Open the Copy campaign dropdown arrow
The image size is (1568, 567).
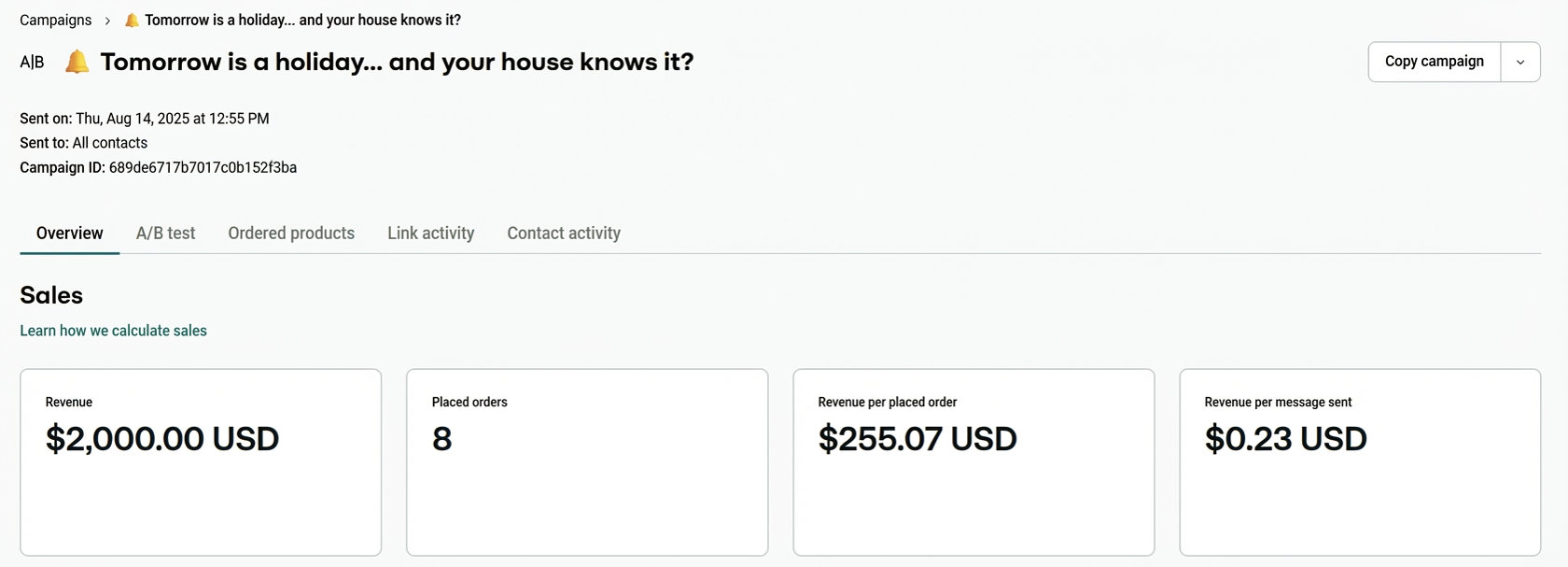coord(1520,61)
